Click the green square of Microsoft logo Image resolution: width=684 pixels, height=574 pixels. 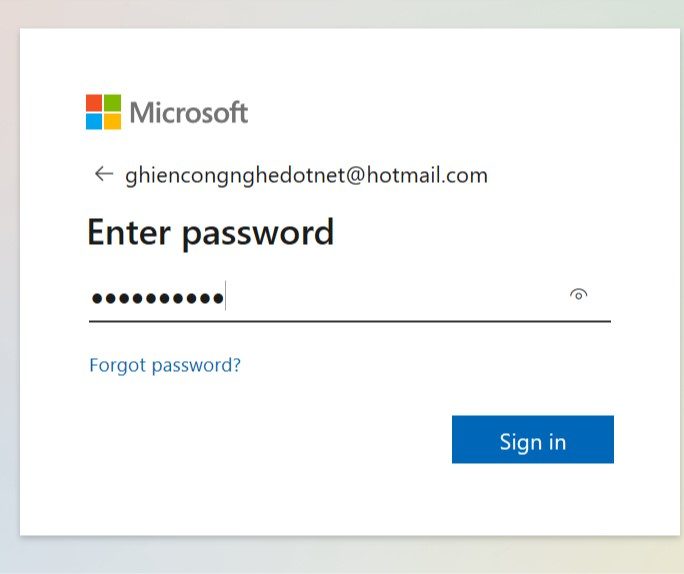point(112,103)
